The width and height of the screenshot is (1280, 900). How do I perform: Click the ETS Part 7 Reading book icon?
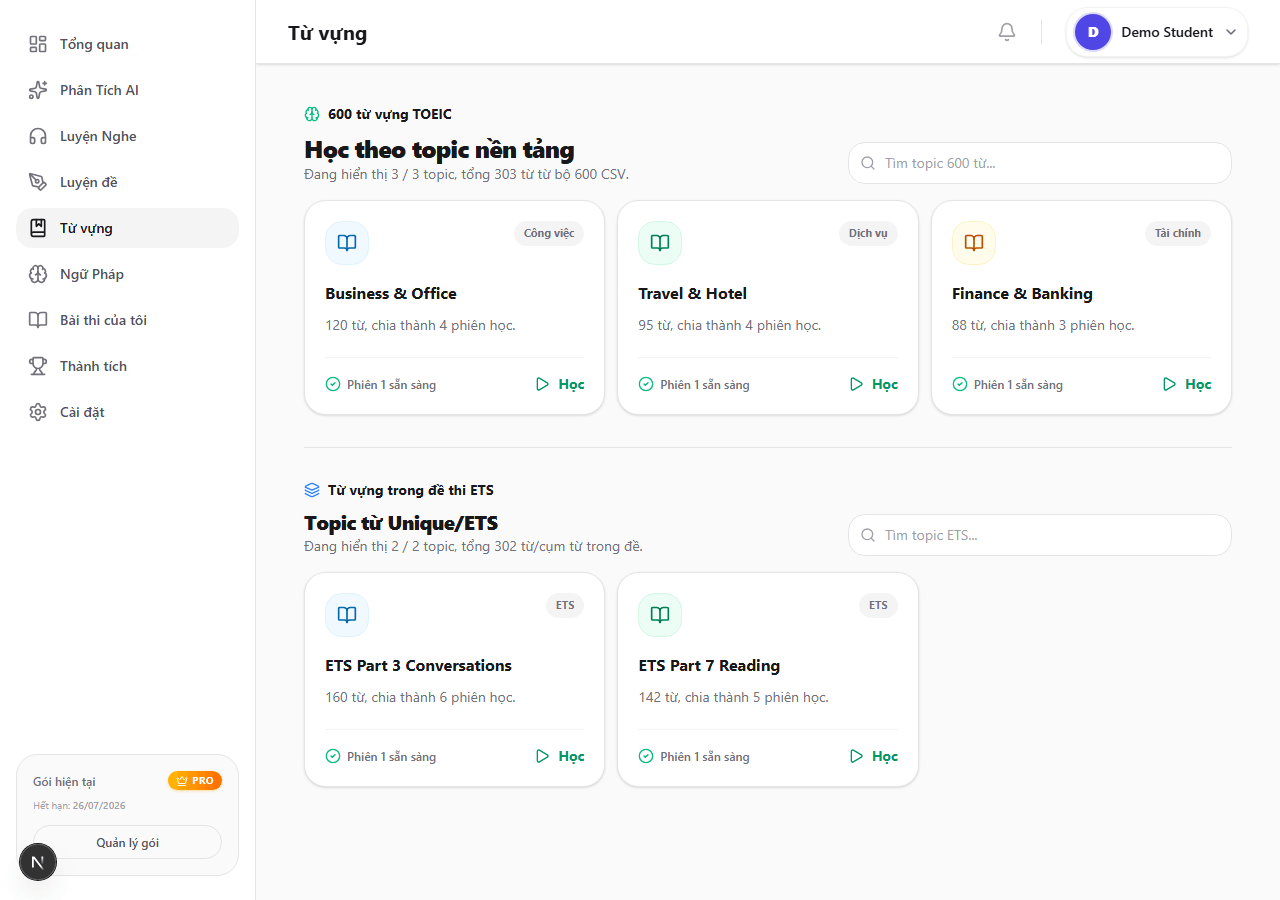click(x=660, y=615)
